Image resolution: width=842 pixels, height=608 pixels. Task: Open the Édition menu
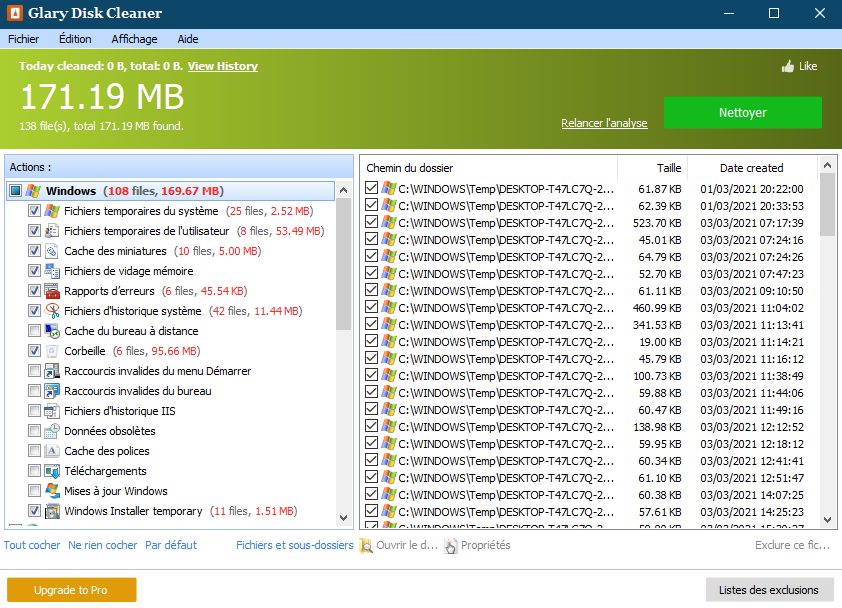point(75,39)
